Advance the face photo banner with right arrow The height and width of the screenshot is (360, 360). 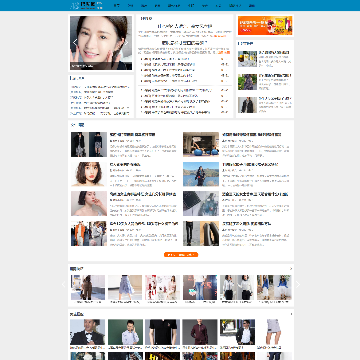pyautogui.click(x=126, y=42)
